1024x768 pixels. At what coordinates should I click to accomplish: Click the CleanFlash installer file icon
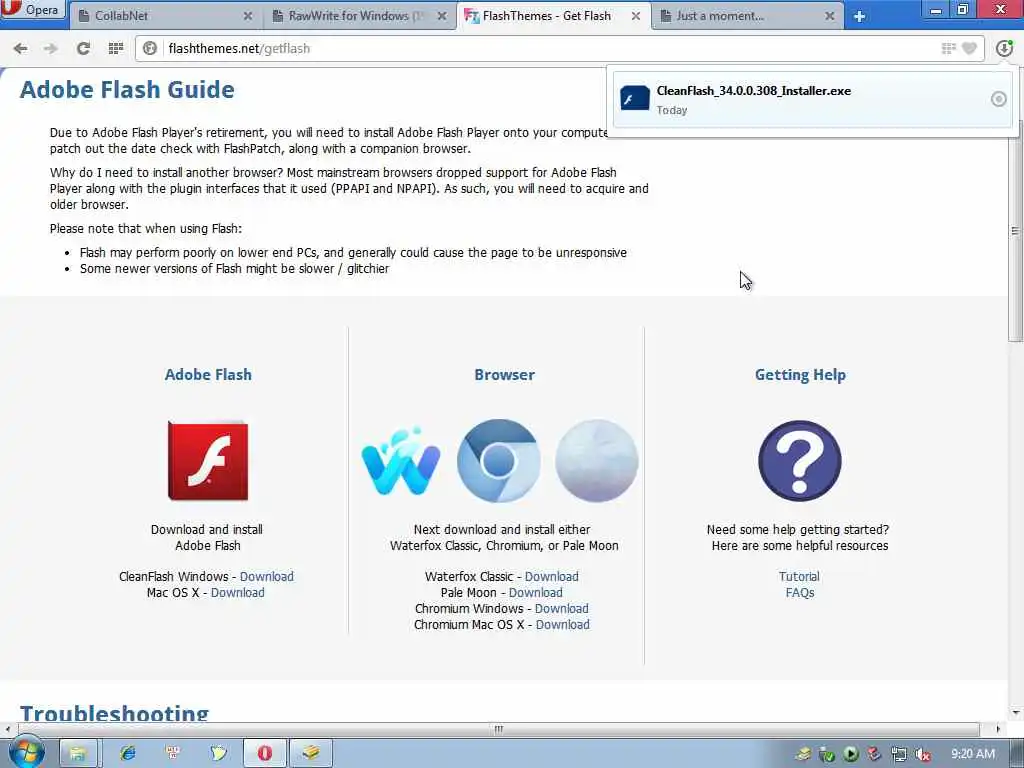pos(635,99)
